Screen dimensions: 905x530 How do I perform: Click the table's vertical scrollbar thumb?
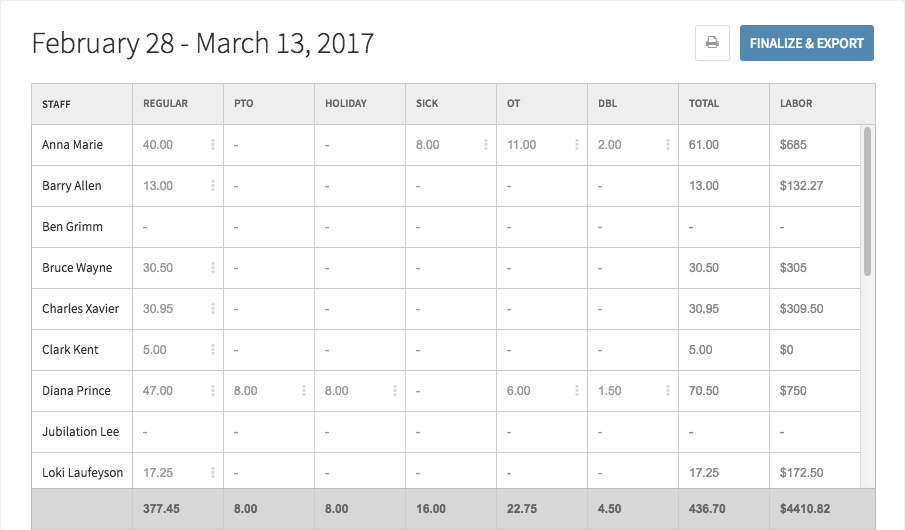pyautogui.click(x=867, y=201)
